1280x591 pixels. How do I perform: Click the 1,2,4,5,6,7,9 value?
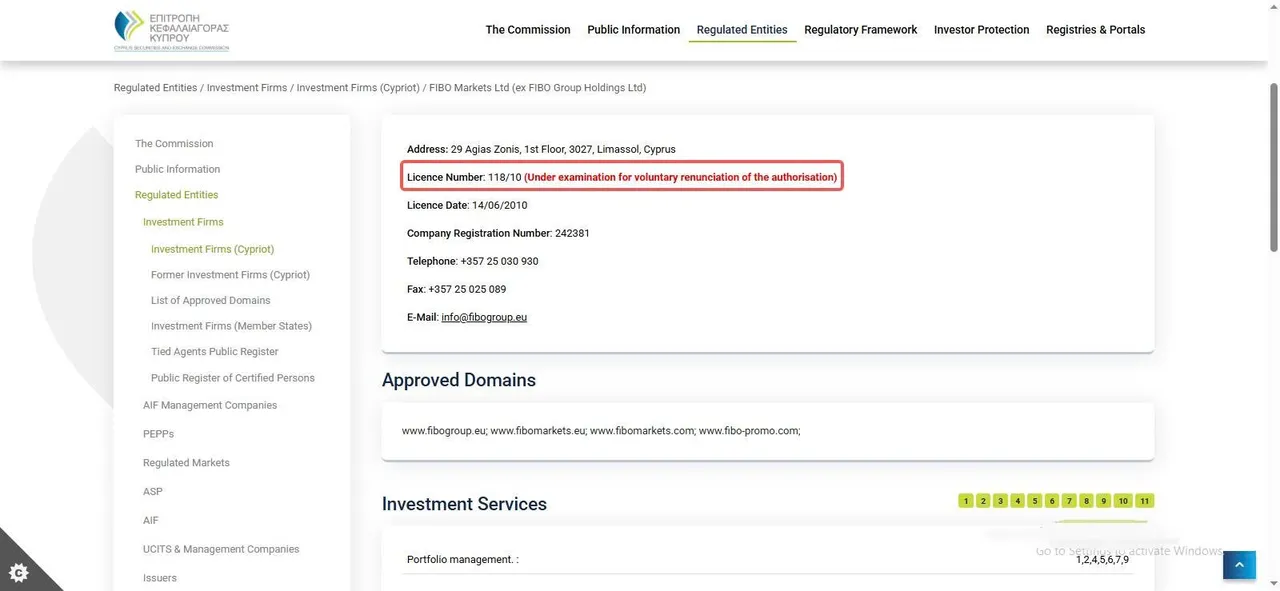click(1102, 560)
